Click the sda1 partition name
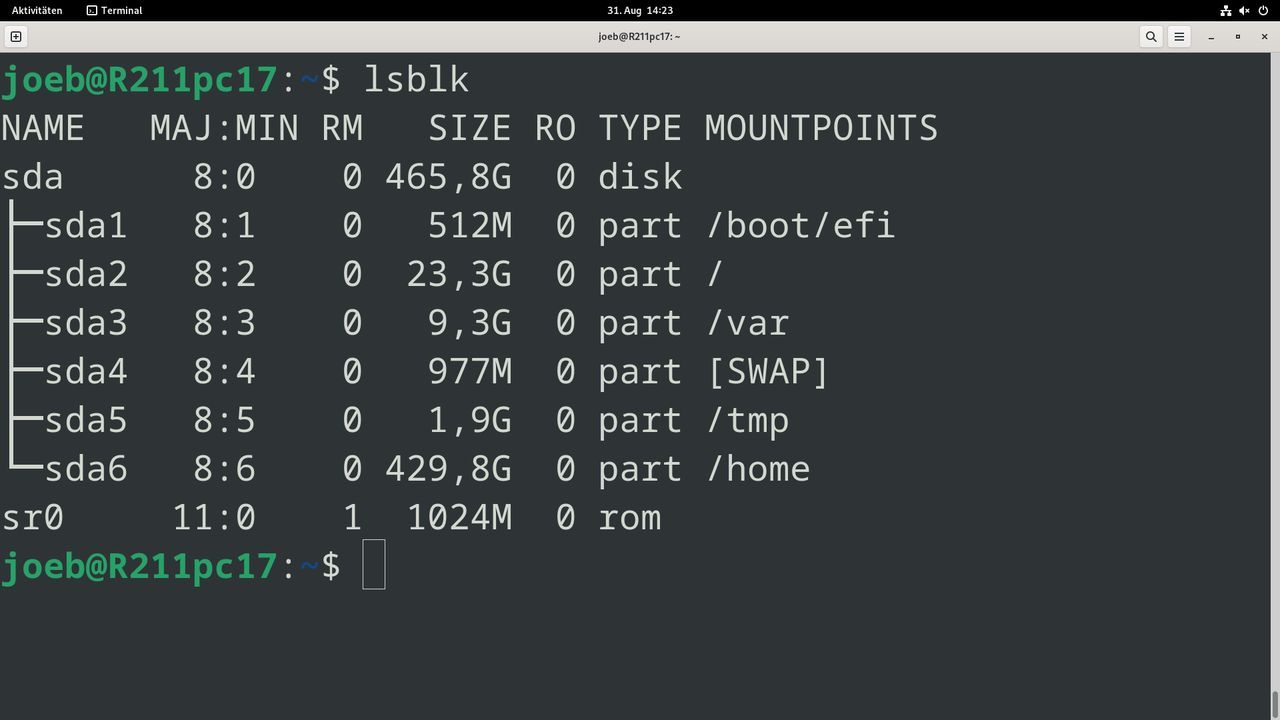The width and height of the screenshot is (1280, 720). (86, 226)
